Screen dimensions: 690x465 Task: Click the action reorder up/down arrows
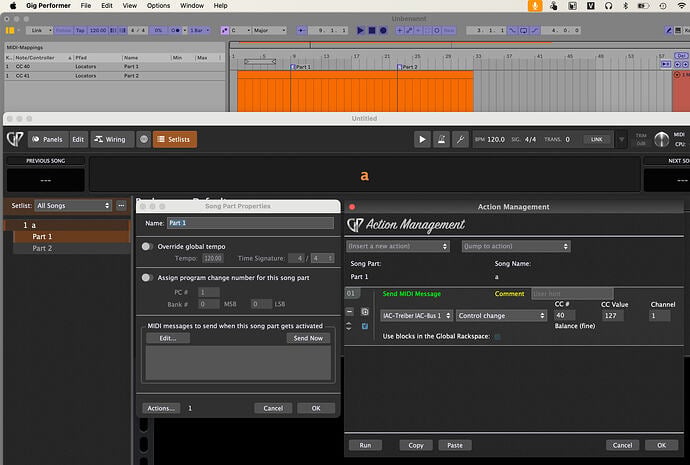pyautogui.click(x=349, y=326)
